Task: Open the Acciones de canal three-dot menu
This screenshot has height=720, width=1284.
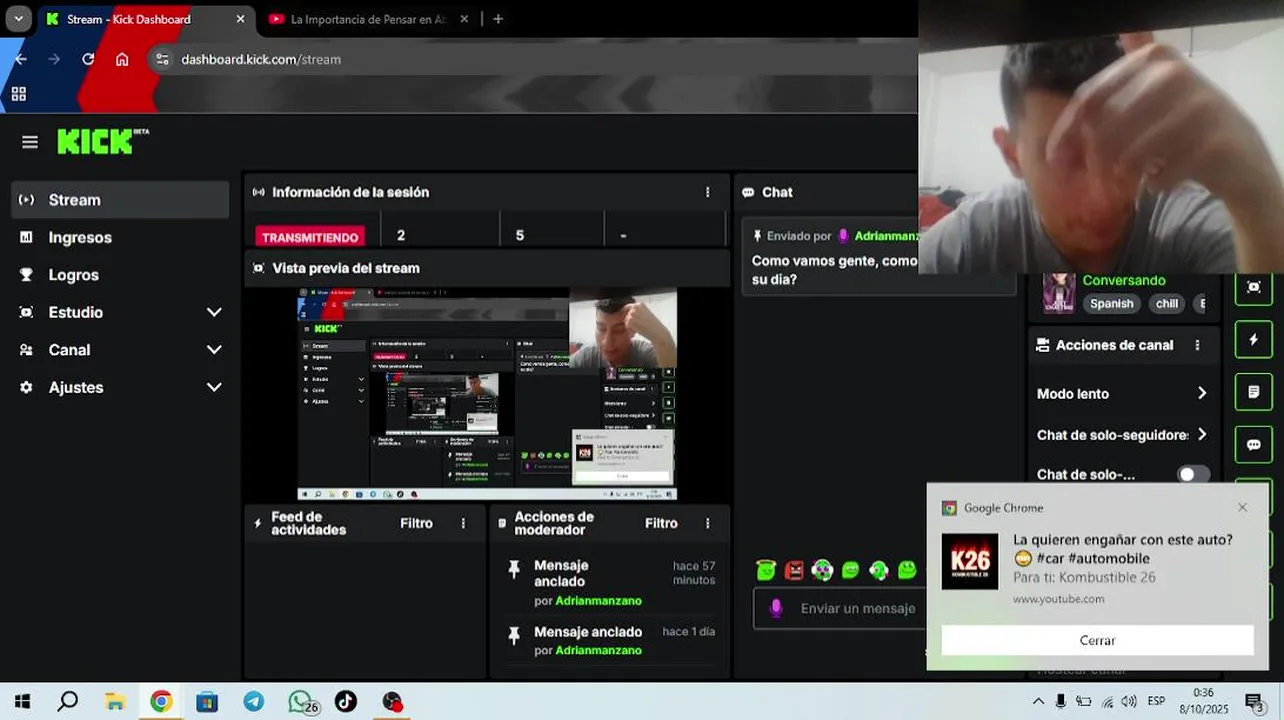Action: (x=1197, y=345)
